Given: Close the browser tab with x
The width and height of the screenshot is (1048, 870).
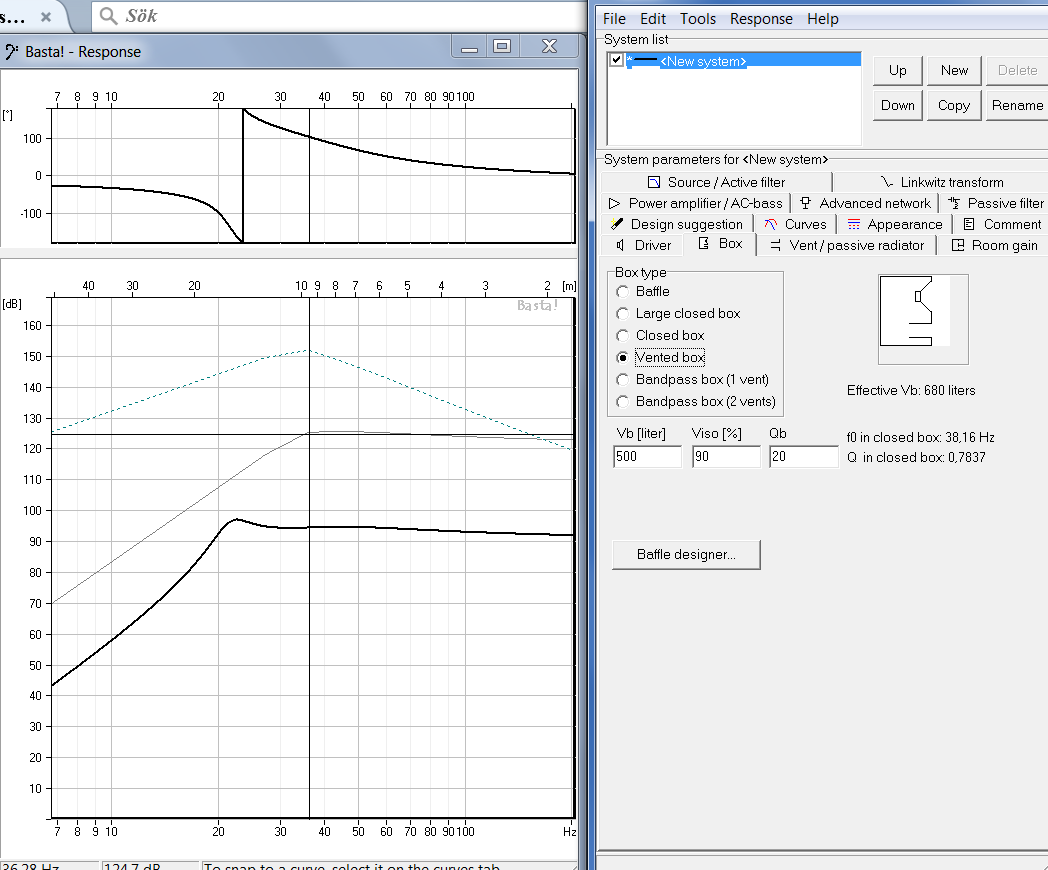Looking at the screenshot, I should 46,17.
